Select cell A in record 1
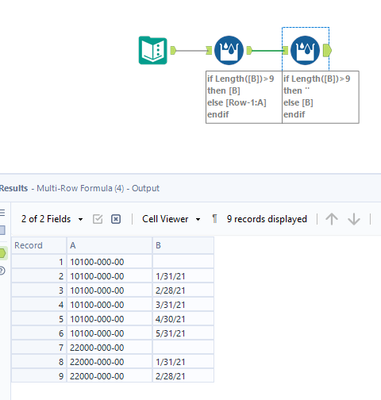The image size is (381, 400). [x=109, y=262]
